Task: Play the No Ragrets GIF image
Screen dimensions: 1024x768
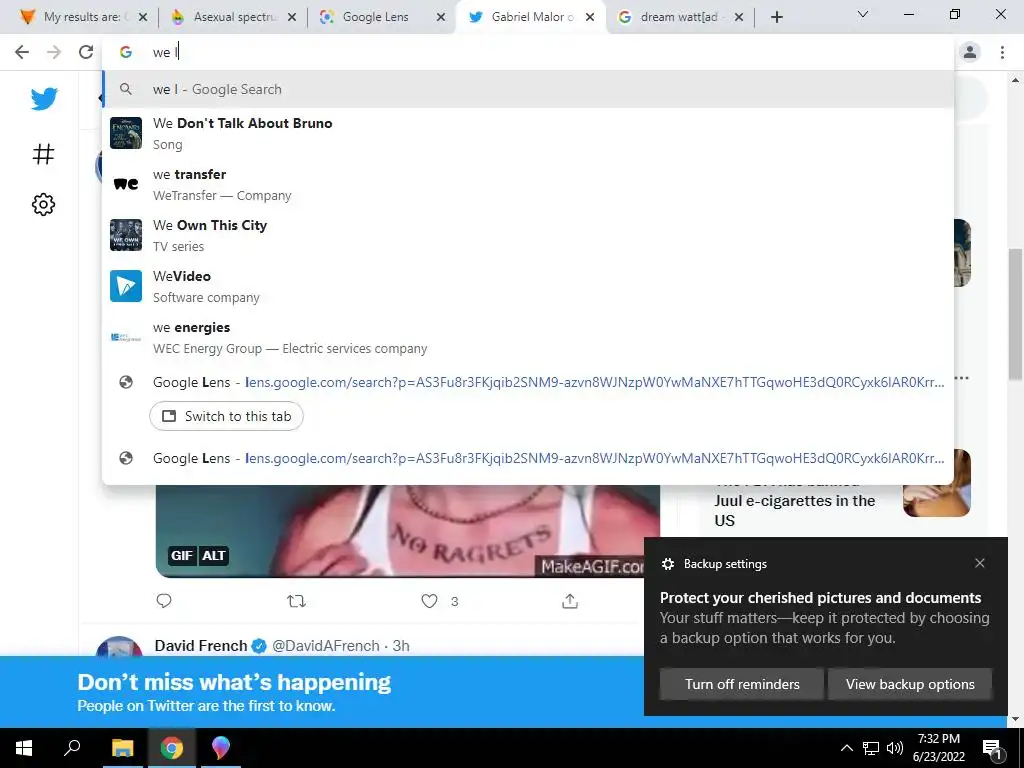Action: pyautogui.click(x=408, y=530)
